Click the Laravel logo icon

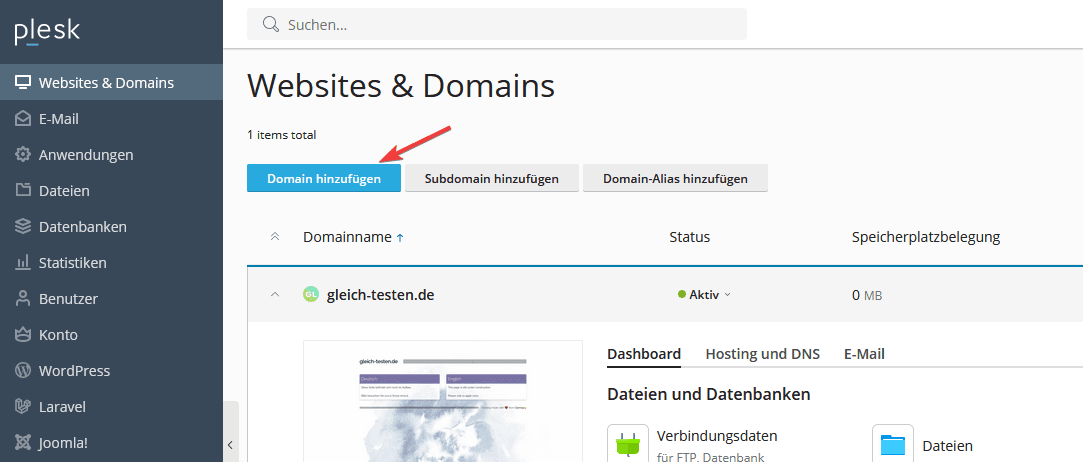23,406
